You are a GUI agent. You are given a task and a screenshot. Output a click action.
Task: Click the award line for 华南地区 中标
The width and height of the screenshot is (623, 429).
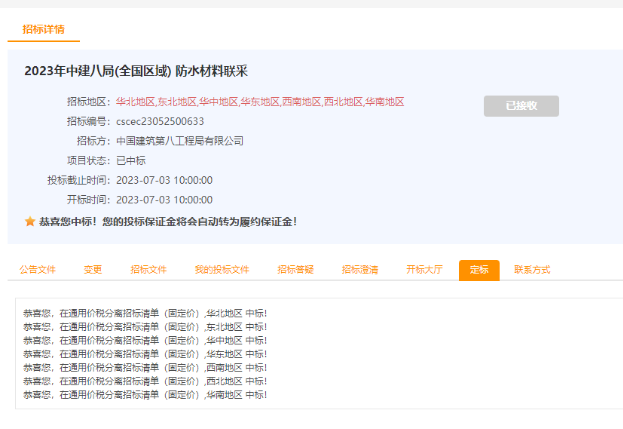145,394
